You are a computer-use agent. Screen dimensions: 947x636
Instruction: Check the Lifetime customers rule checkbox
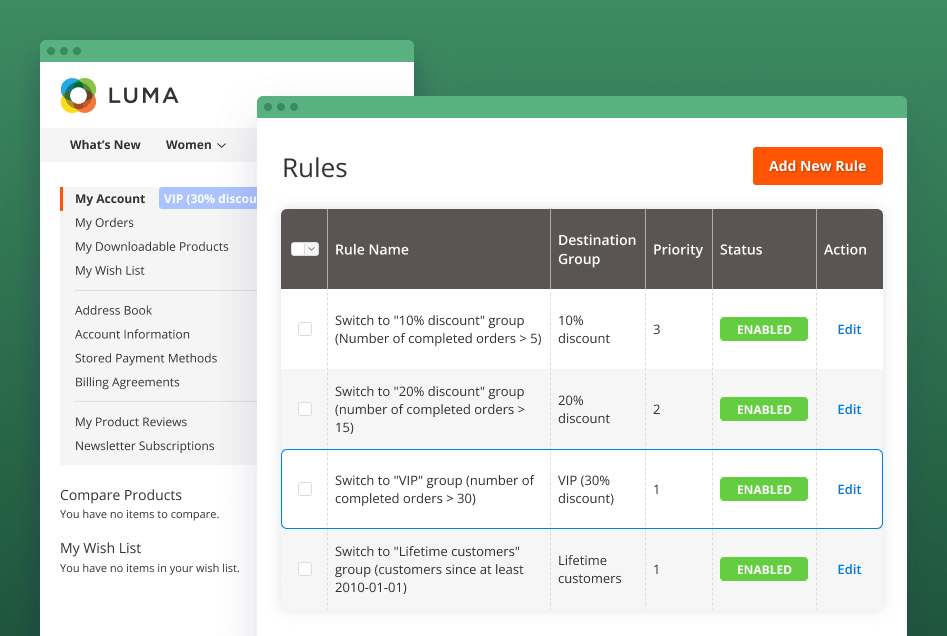304,569
